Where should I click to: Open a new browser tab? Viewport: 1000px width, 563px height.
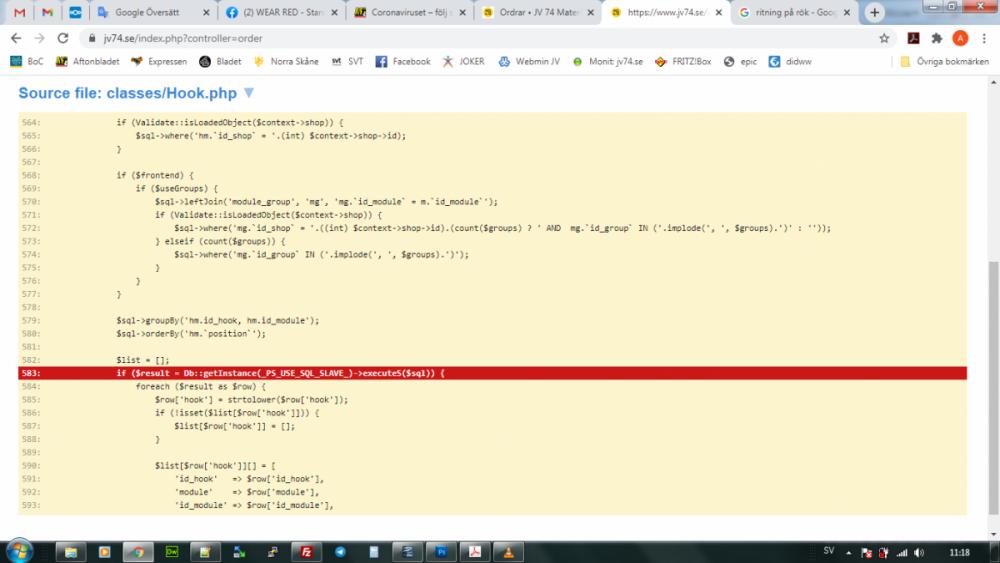coord(875,13)
